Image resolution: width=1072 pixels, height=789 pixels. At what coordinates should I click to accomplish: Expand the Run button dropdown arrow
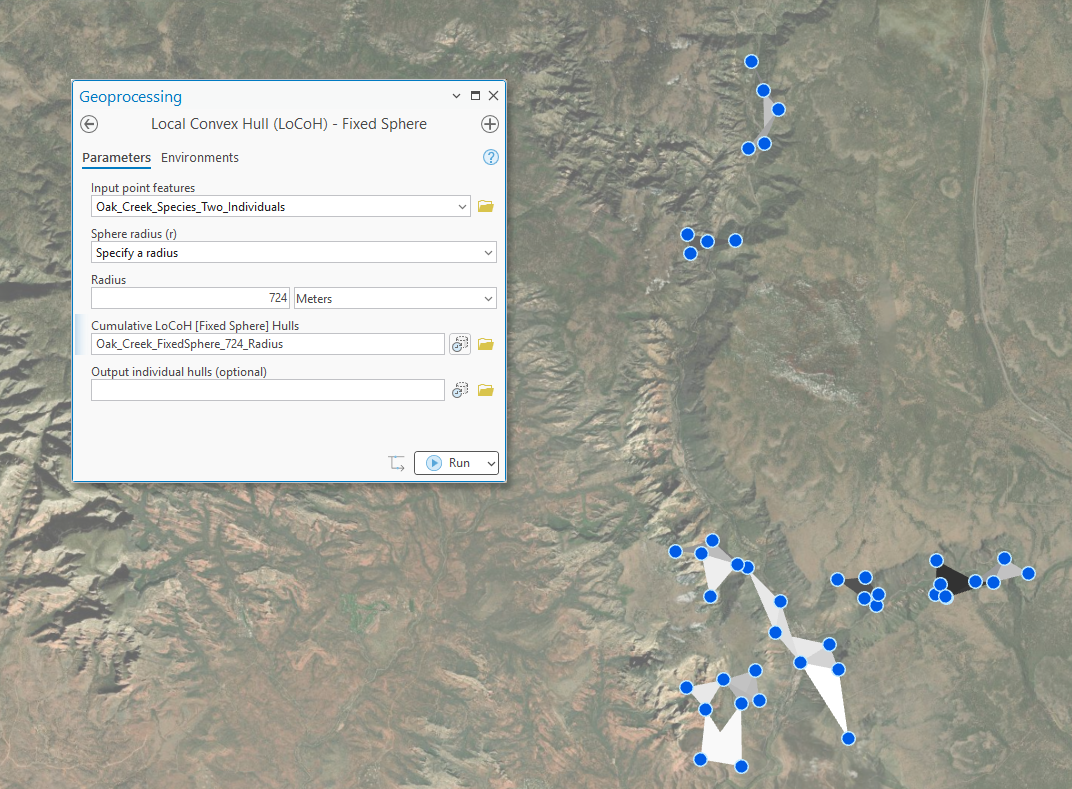click(x=490, y=463)
